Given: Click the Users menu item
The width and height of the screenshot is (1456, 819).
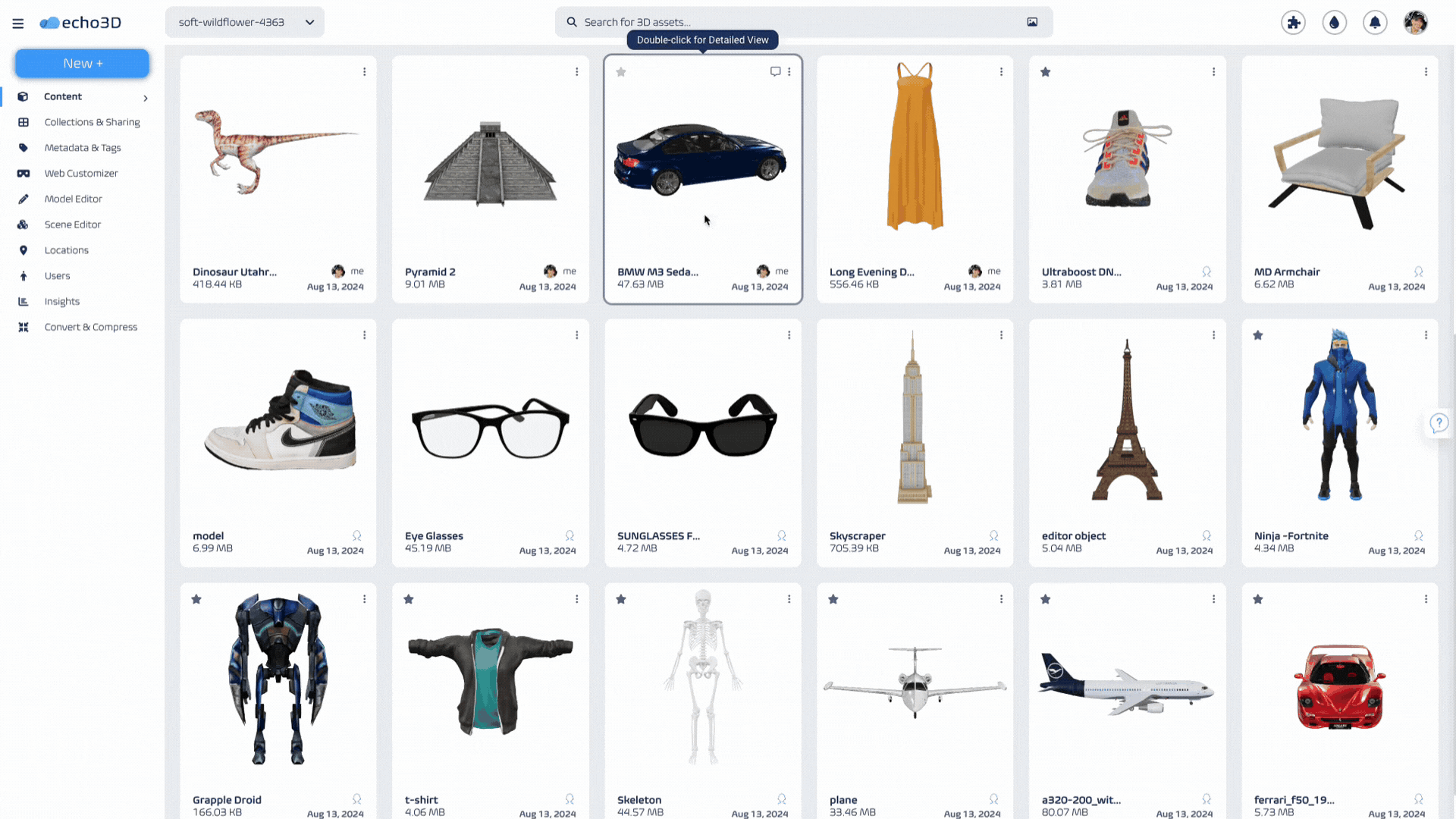Looking at the screenshot, I should 57,275.
